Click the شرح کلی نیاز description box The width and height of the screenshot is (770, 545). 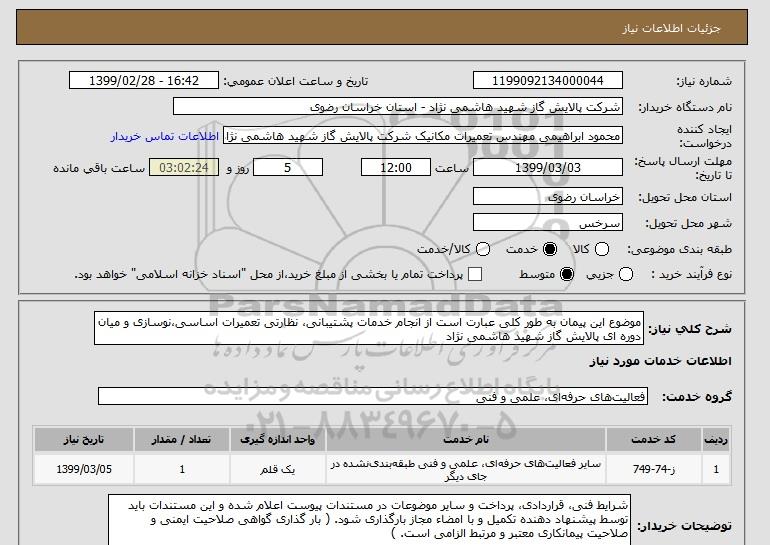coord(369,328)
